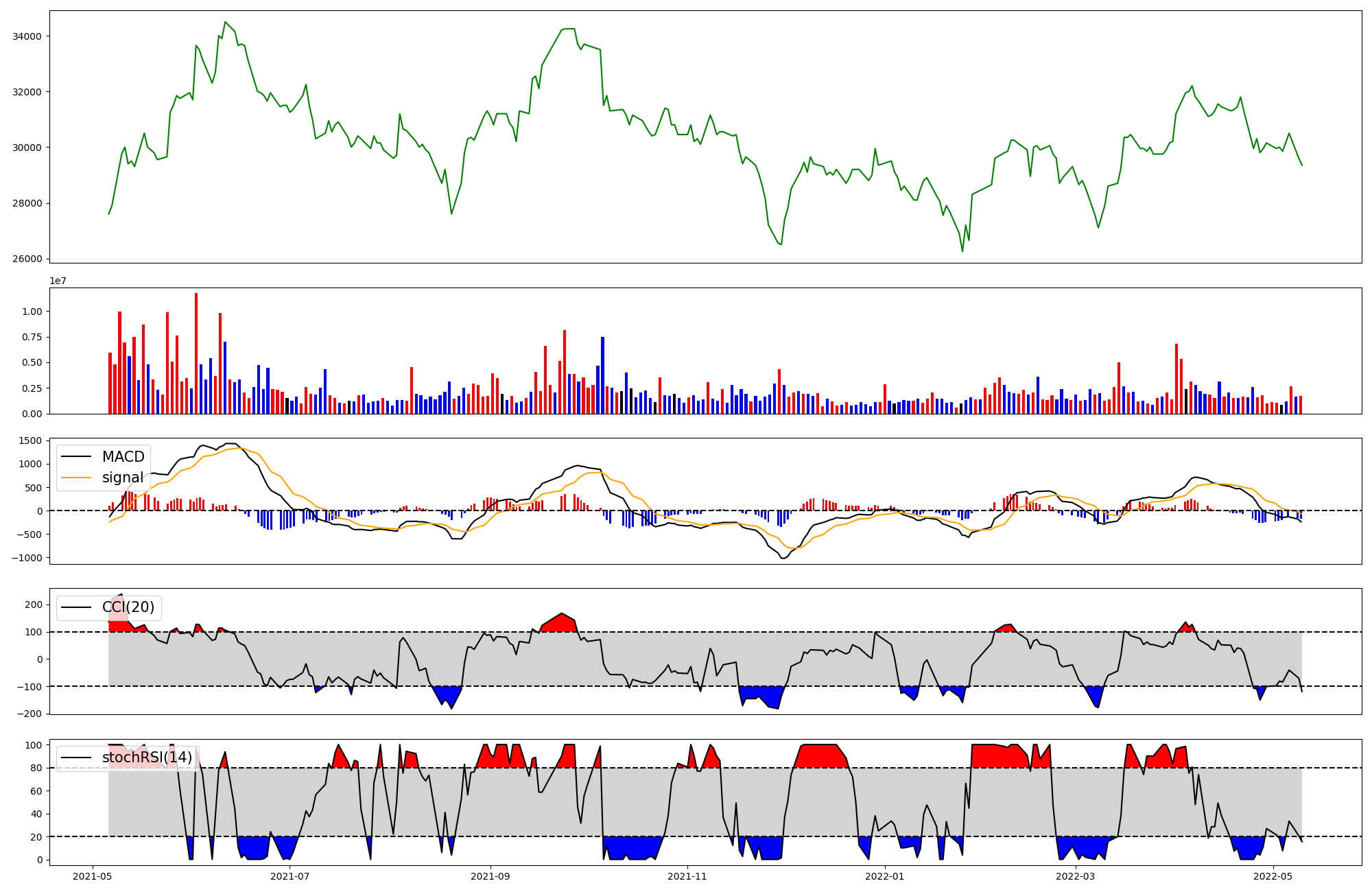Click the 1e7 volume scale label

[x=58, y=281]
